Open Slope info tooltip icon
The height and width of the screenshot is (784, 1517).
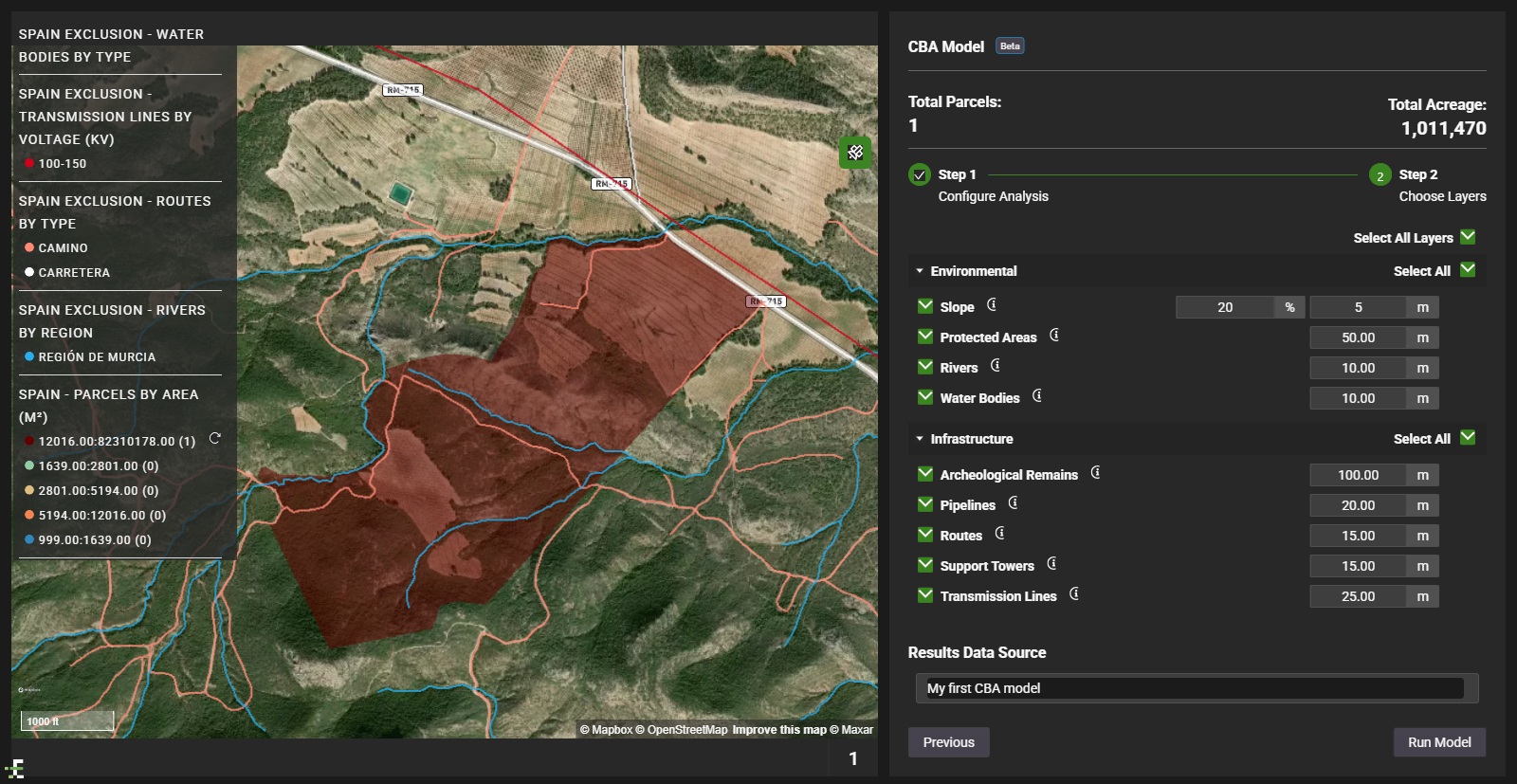pyautogui.click(x=992, y=305)
